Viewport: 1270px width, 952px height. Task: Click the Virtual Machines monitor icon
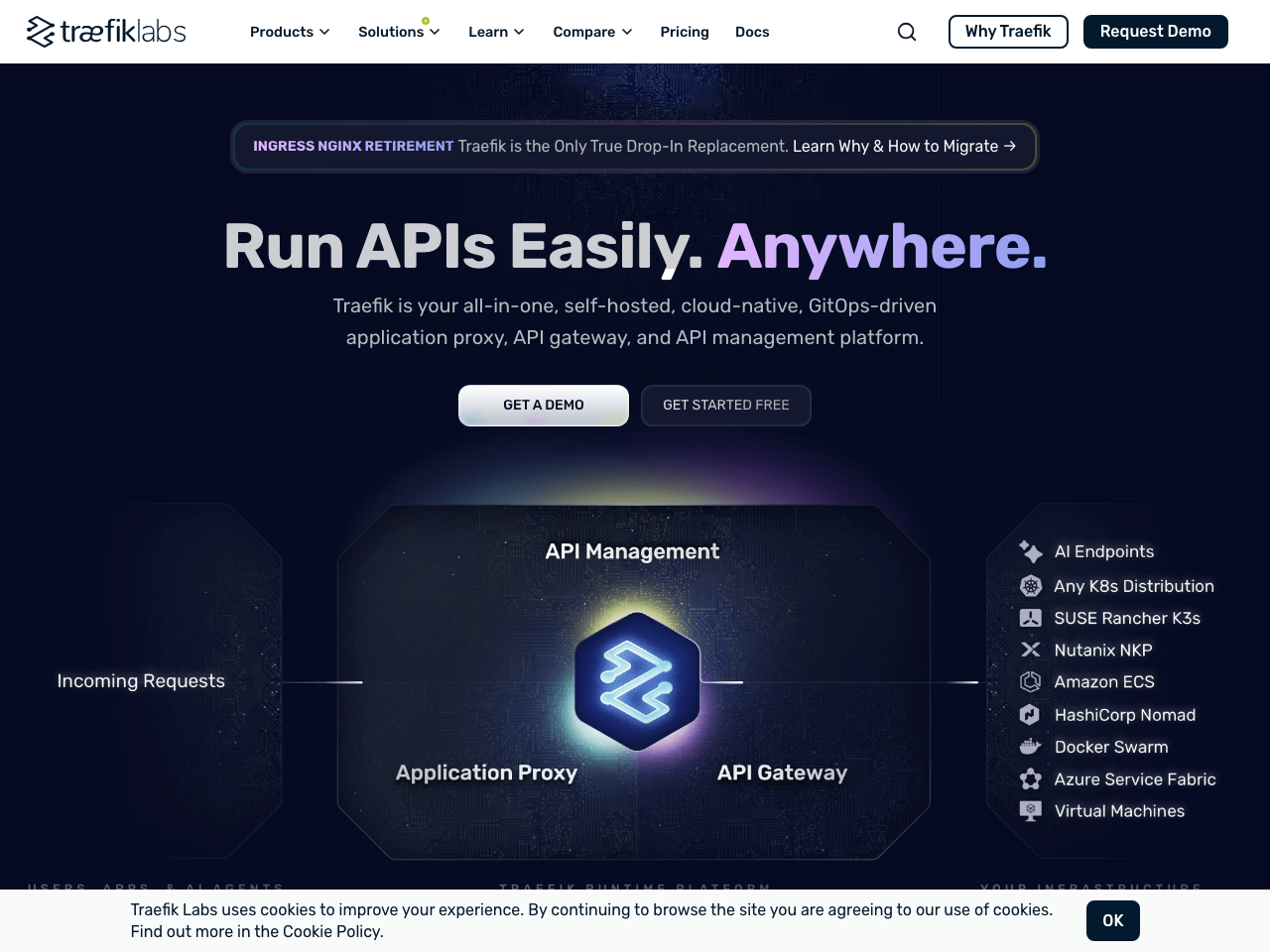1029,810
